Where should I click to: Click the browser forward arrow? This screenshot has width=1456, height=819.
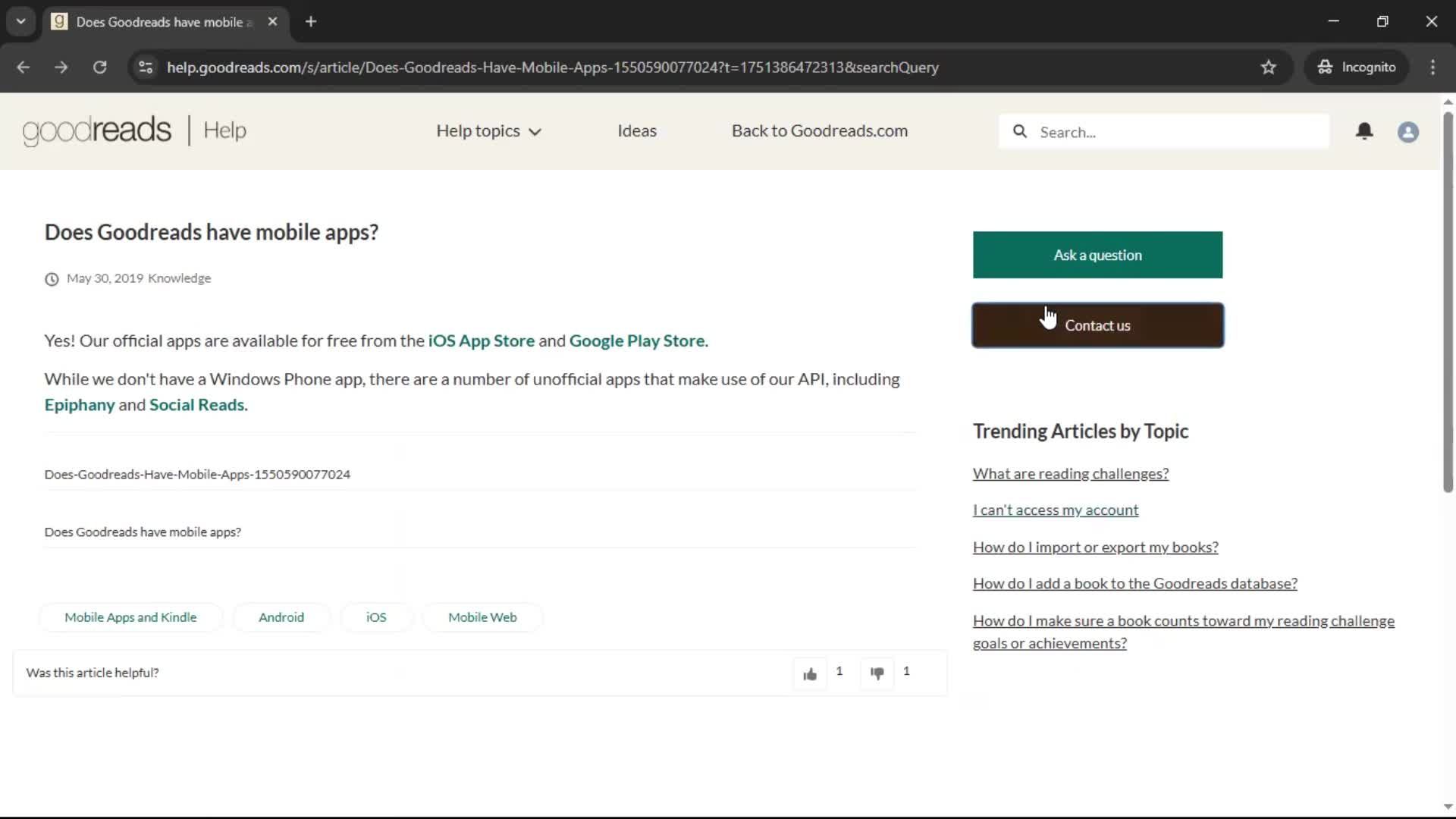61,67
